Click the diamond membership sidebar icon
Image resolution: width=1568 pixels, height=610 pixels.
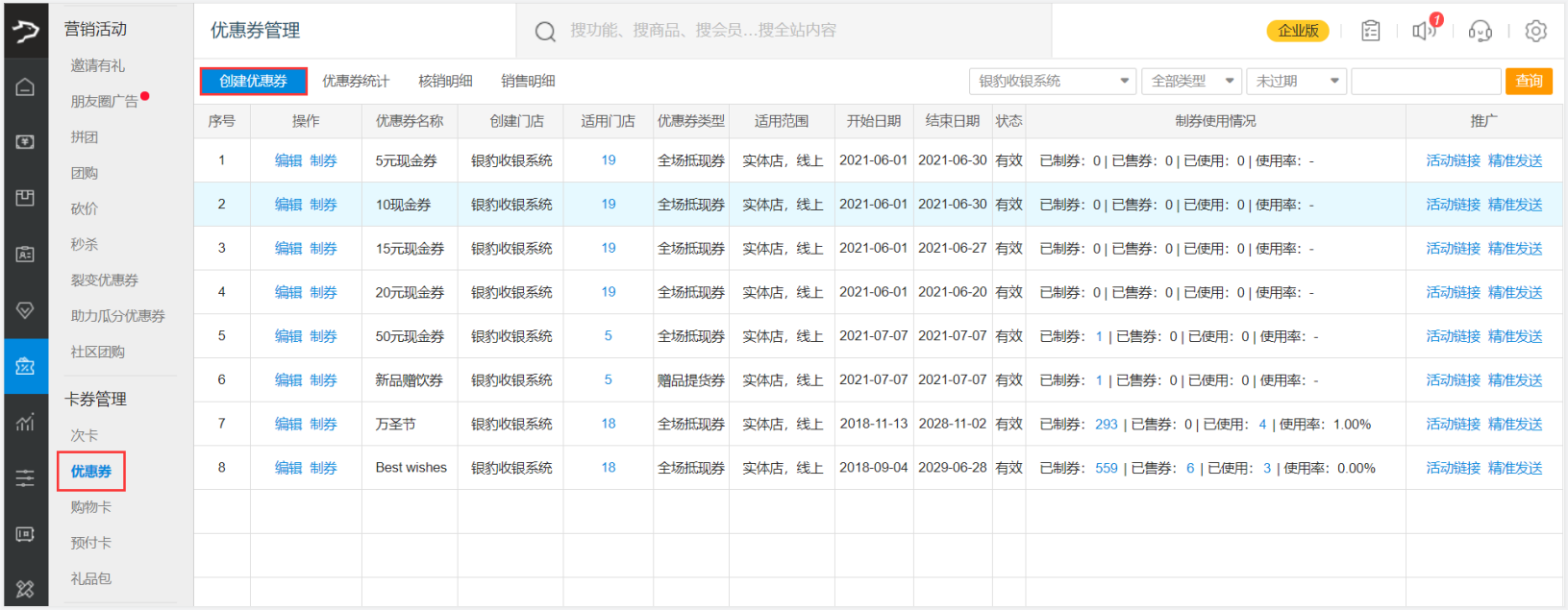(25, 310)
